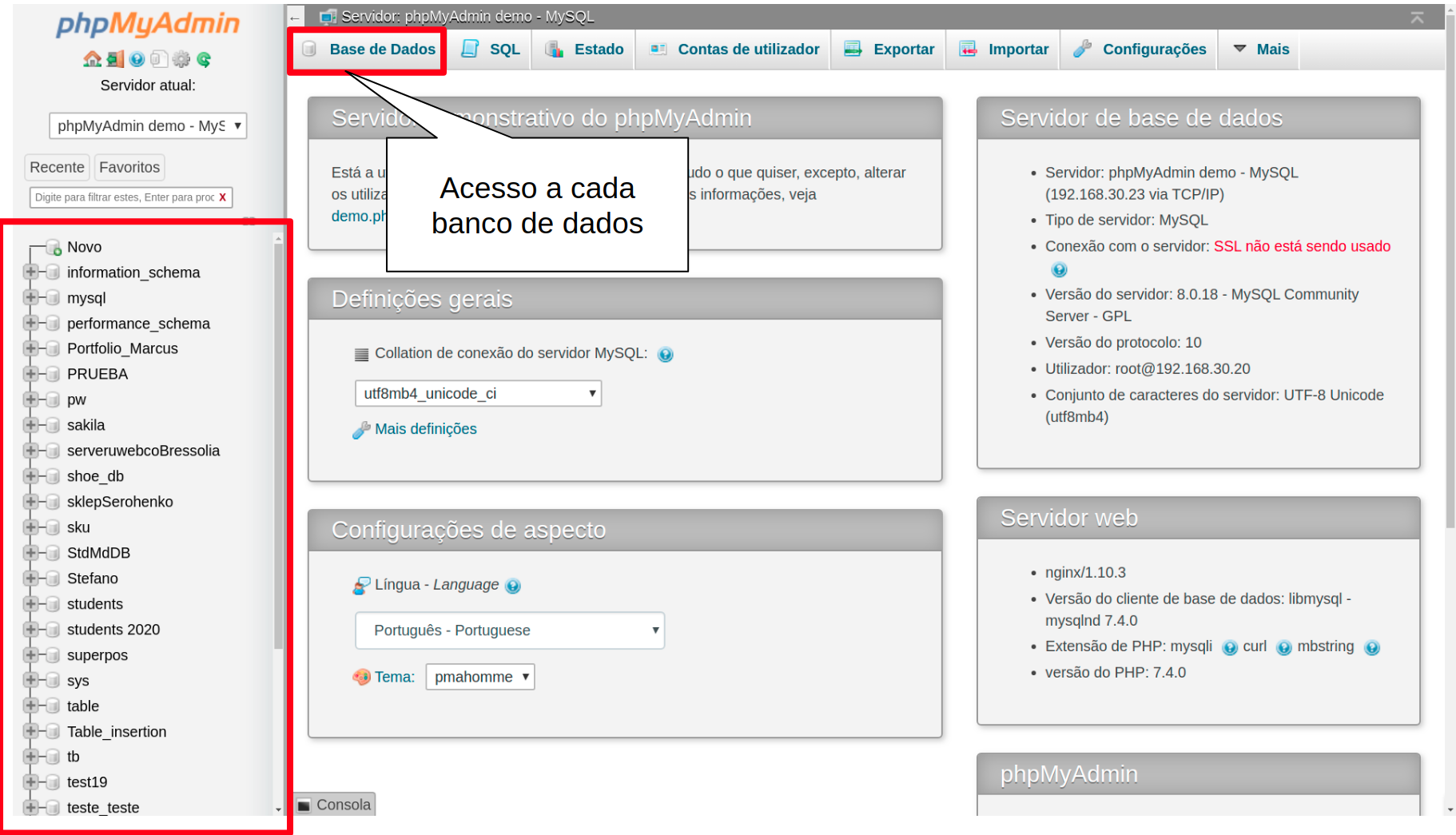The image size is (1456, 835).
Task: Open the server selection dropdown
Action: point(148,125)
